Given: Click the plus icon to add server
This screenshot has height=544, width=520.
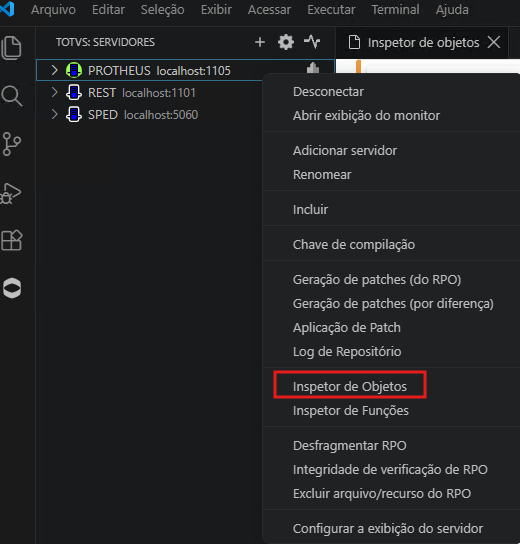Looking at the screenshot, I should [259, 42].
